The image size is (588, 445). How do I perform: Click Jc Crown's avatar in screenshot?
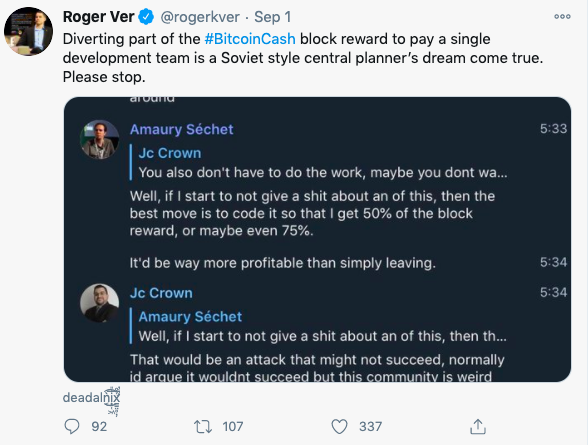100,303
